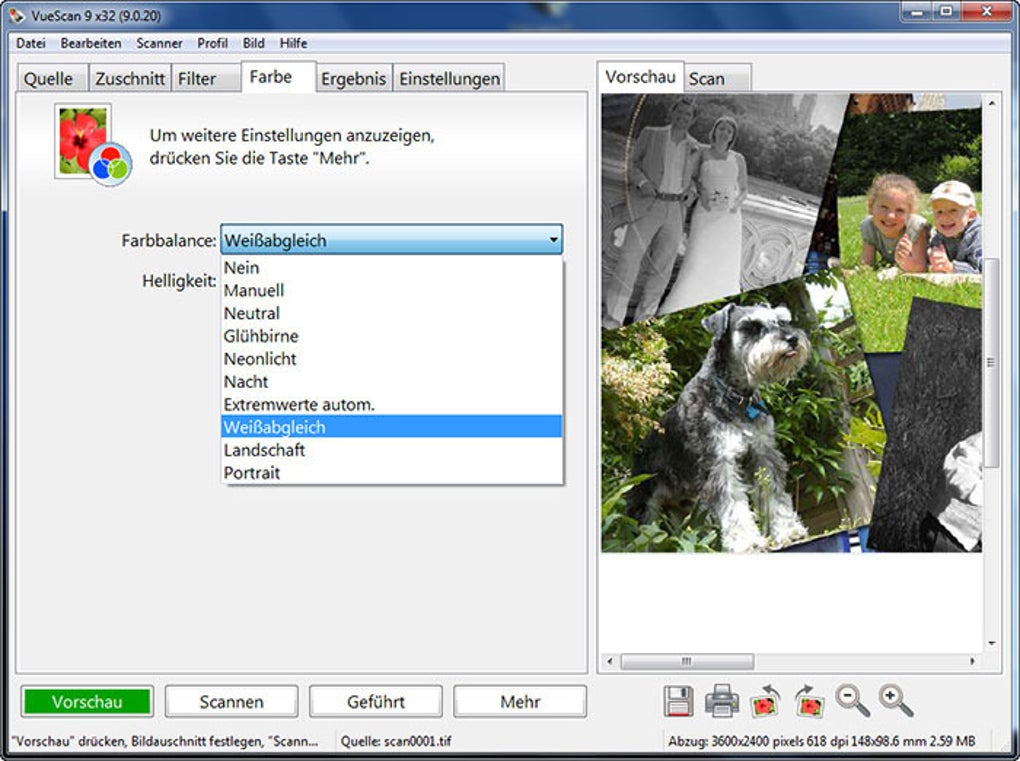Choose Neutral color balance option
The width and height of the screenshot is (1020, 761).
(392, 313)
